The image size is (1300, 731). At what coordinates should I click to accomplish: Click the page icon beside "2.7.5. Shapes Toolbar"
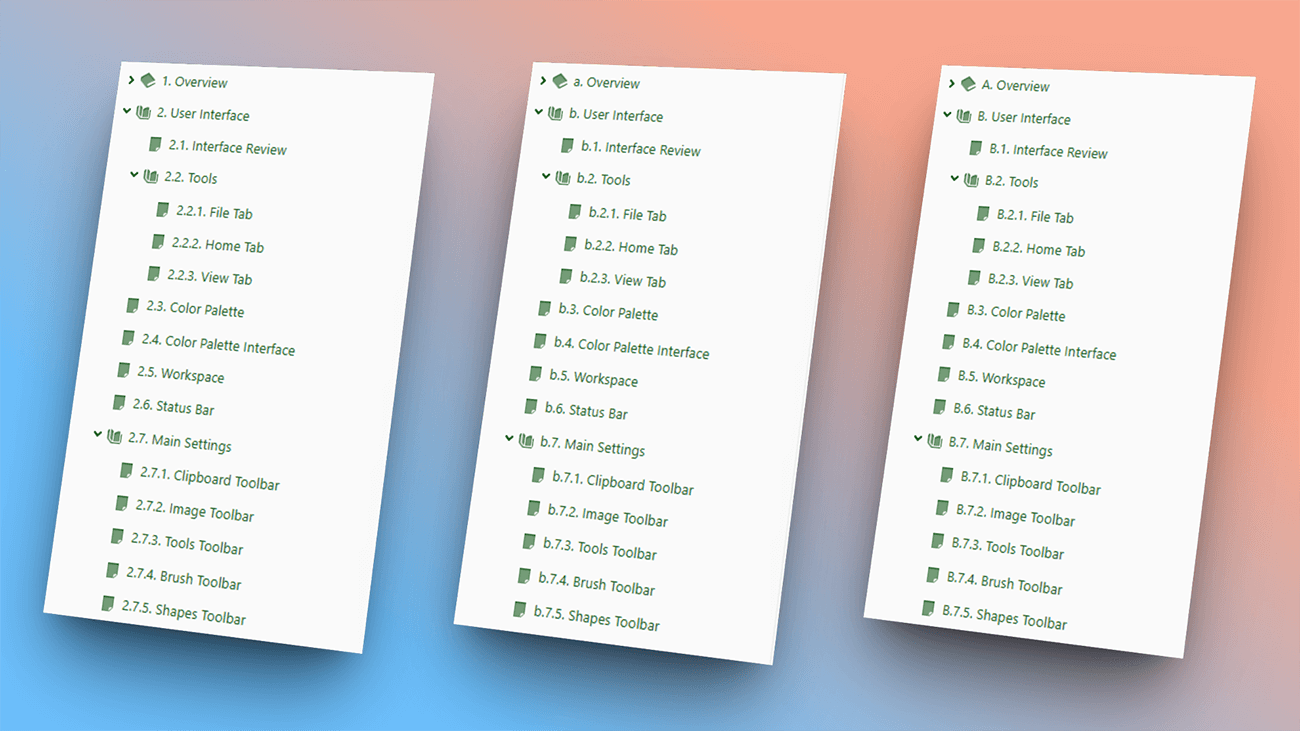(108, 603)
